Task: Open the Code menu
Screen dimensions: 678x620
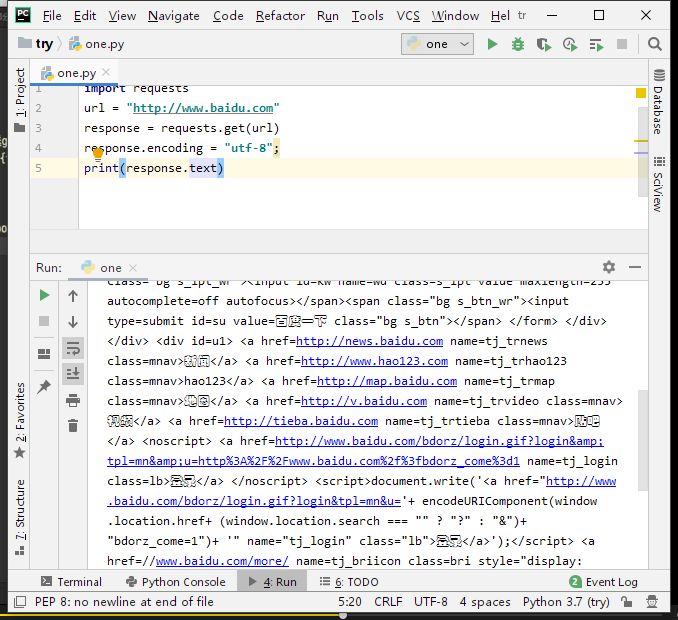Action: [228, 16]
